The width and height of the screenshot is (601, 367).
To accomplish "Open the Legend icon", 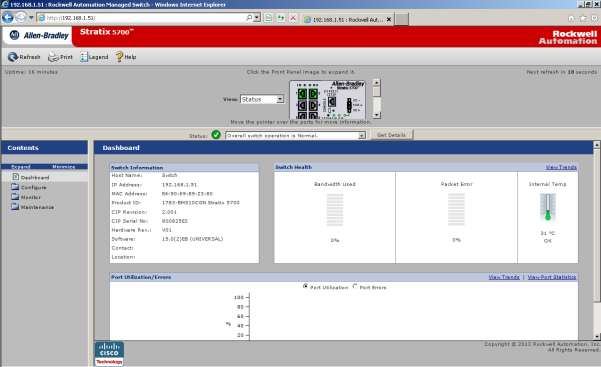I will 84,57.
